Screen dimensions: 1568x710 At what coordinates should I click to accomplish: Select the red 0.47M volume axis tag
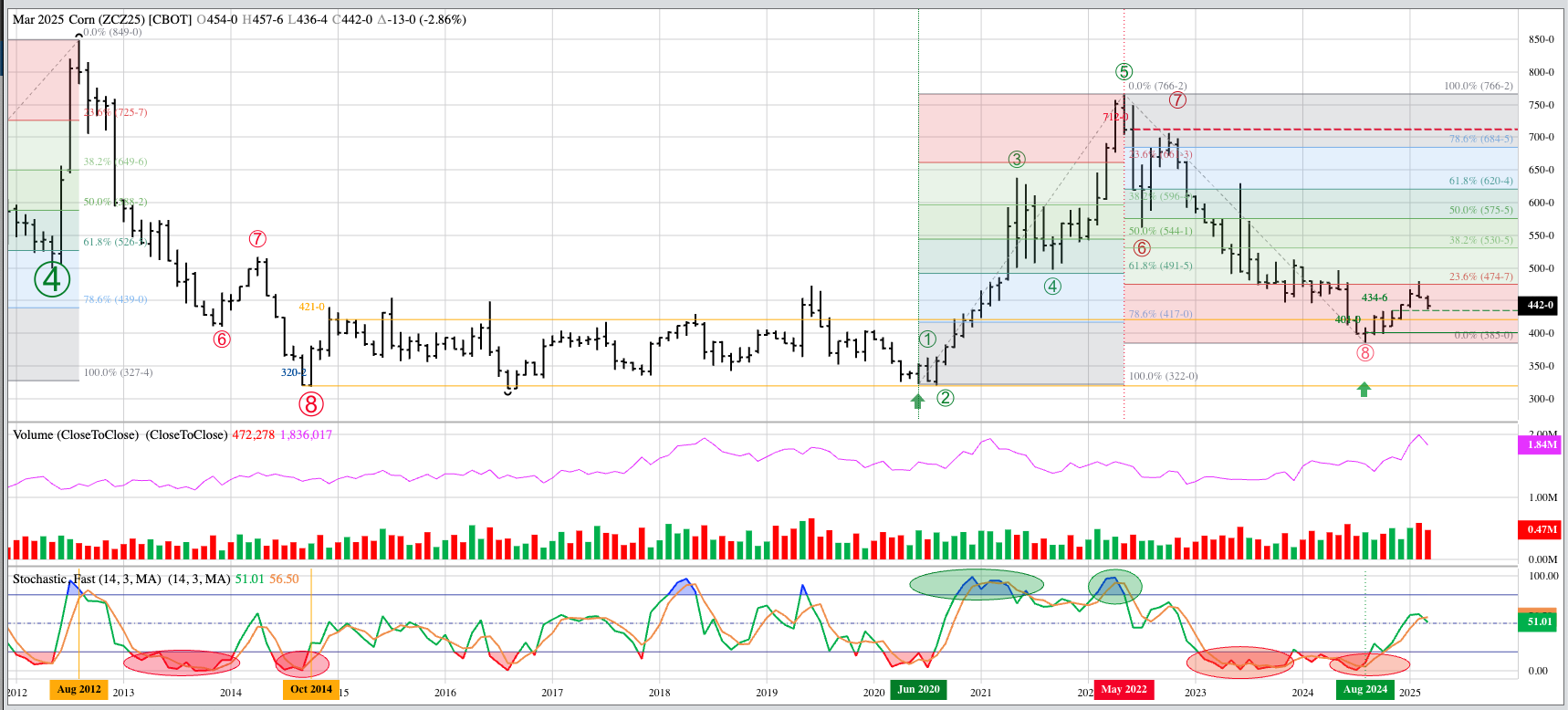click(x=1542, y=529)
